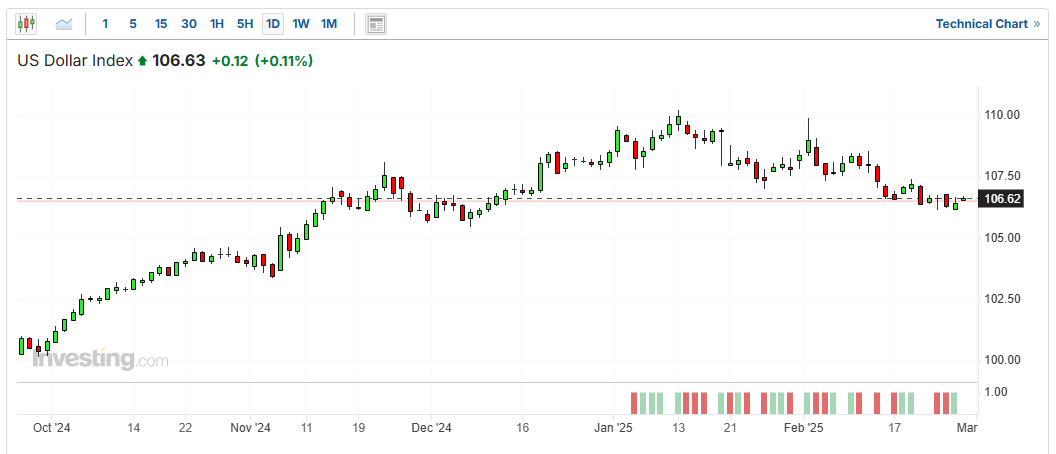1056x454 pixels.
Task: Click the date label 22 in October
Action: point(186,428)
